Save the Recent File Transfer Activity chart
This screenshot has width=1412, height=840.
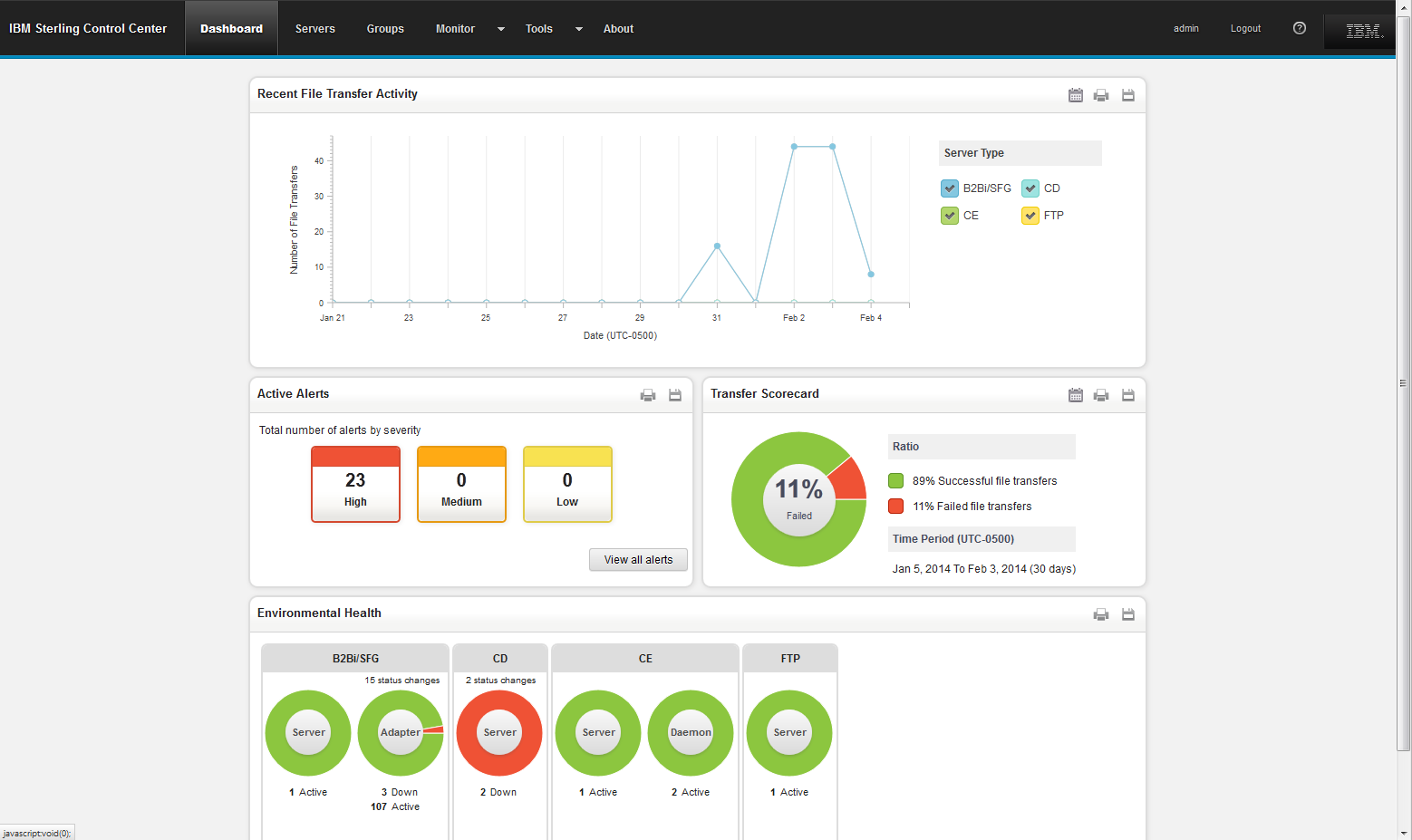pos(1128,95)
